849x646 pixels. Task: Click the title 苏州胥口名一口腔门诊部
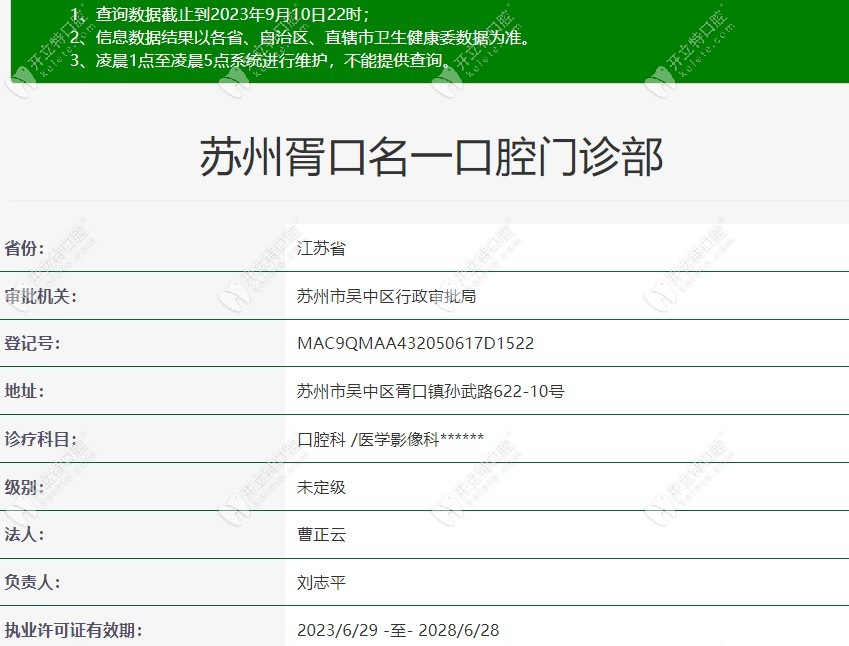click(432, 157)
